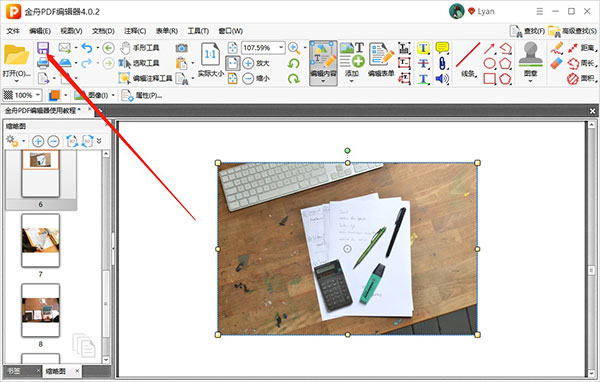Select the Selection tool (选取工具)
Viewport: 600px width, 382px height.
pyautogui.click(x=139, y=63)
